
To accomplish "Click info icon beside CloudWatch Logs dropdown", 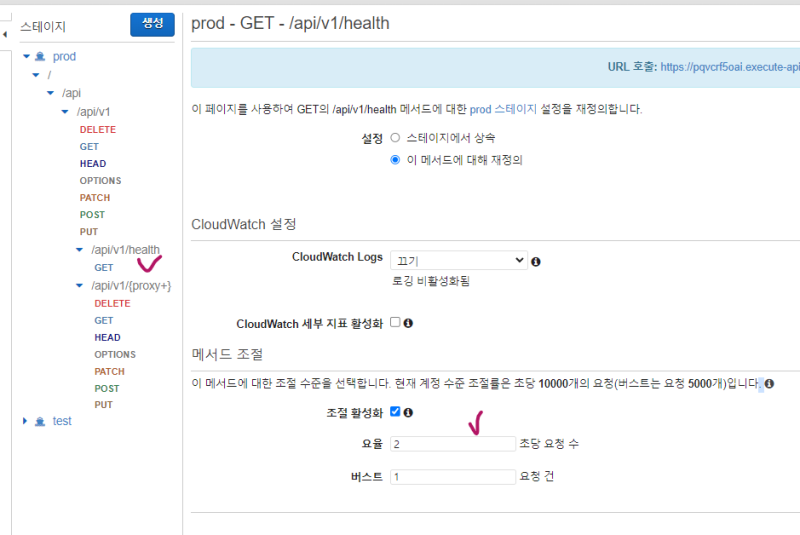I will click(x=536, y=262).
